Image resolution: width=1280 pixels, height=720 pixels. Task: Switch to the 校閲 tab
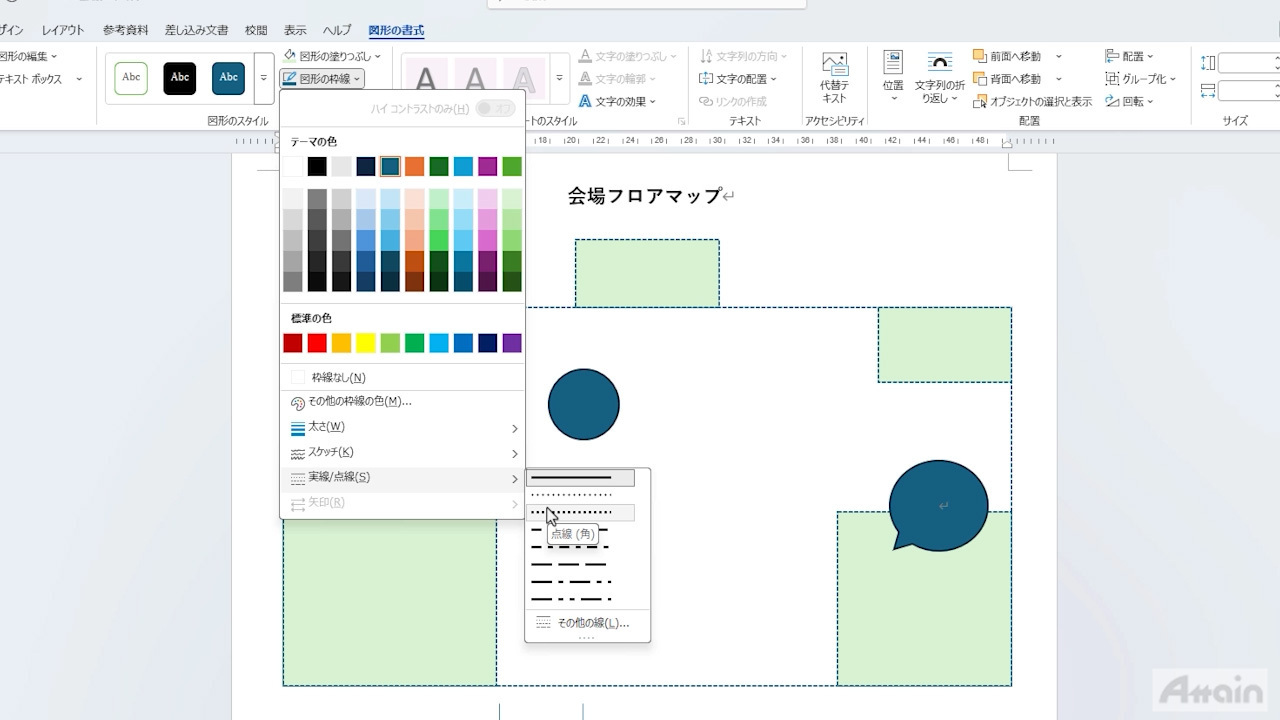(256, 30)
